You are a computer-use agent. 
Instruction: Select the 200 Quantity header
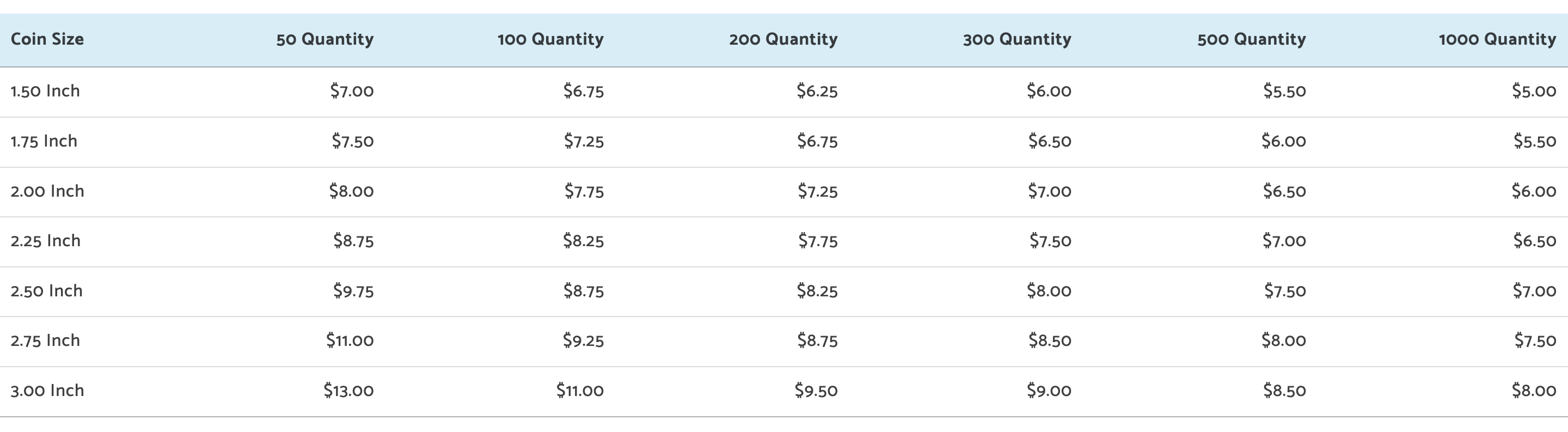point(783,39)
